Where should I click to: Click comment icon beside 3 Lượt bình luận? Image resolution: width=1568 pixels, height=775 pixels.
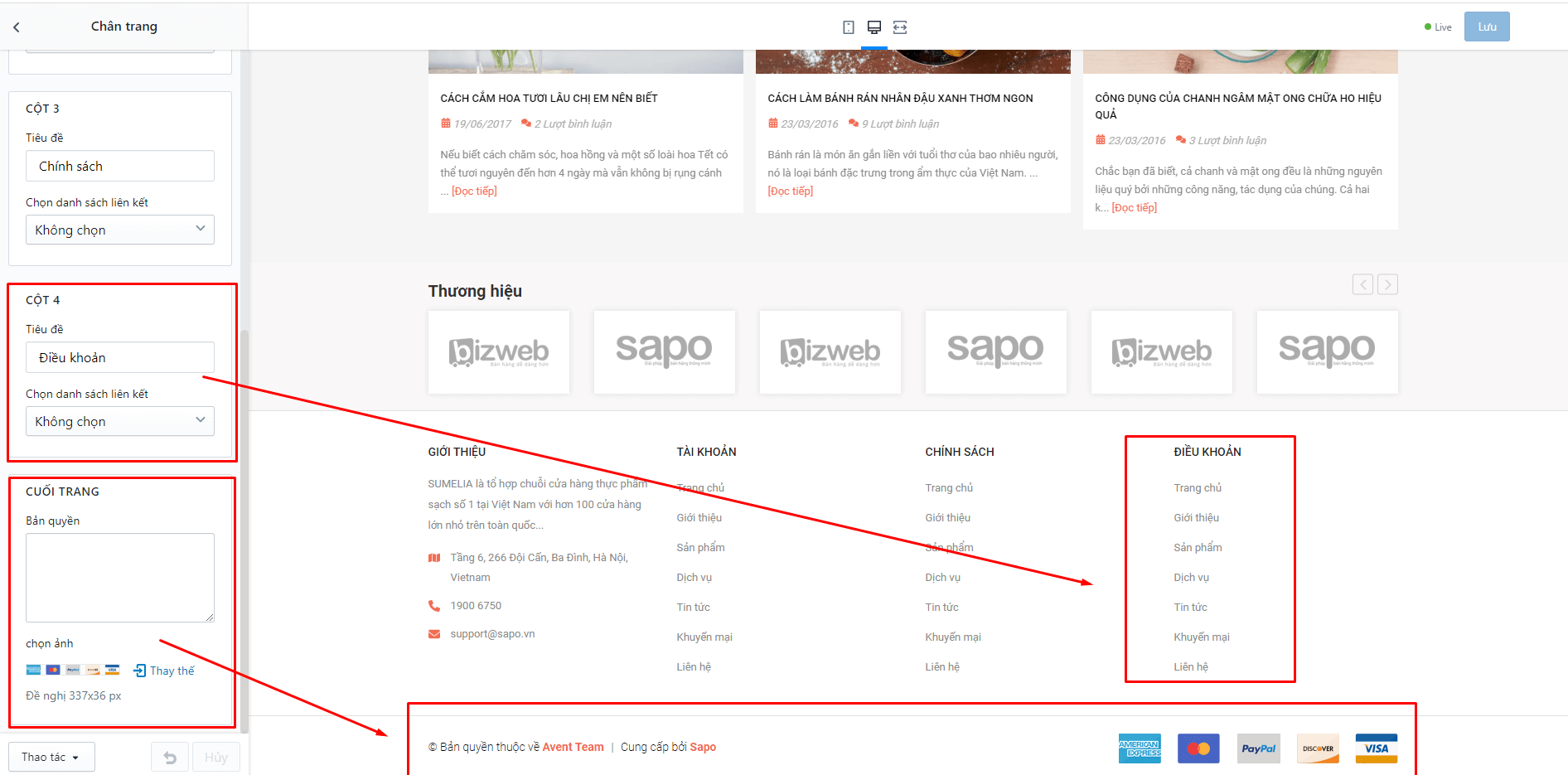[1181, 140]
